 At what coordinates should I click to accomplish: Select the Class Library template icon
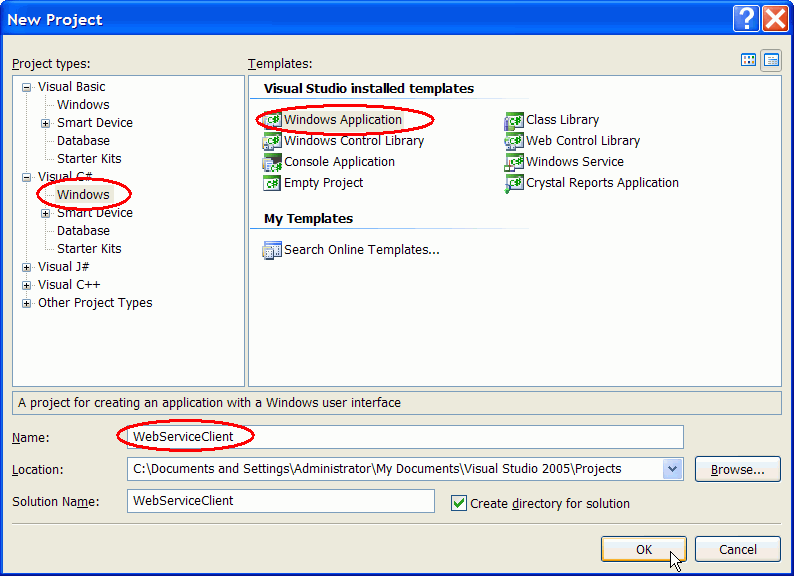point(513,121)
